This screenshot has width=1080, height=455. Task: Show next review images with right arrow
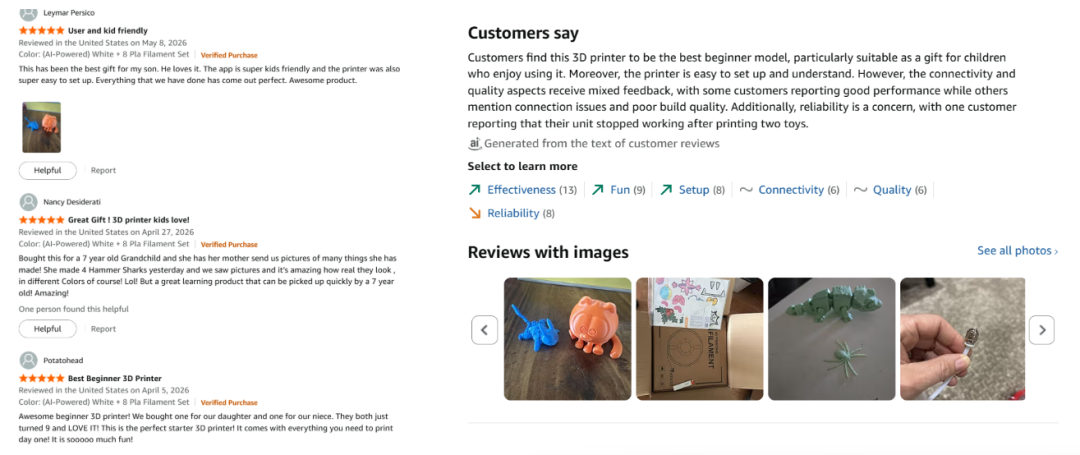[x=1041, y=330]
